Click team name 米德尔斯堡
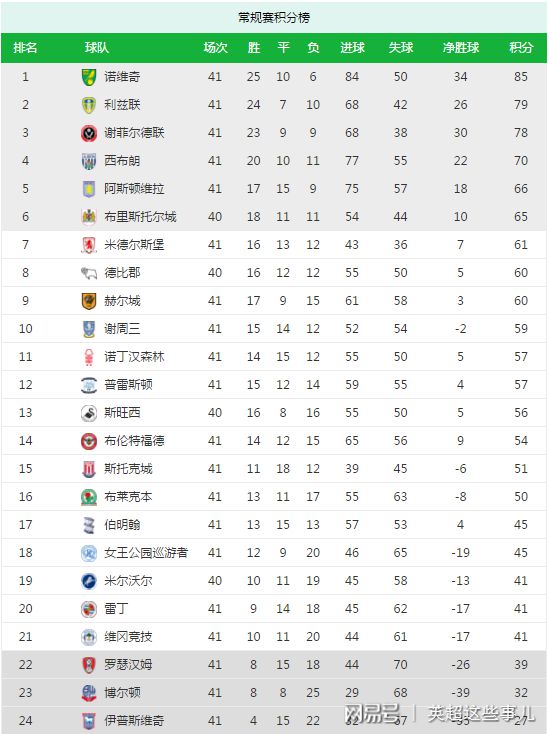Image resolution: width=549 pixels, height=734 pixels. point(134,245)
